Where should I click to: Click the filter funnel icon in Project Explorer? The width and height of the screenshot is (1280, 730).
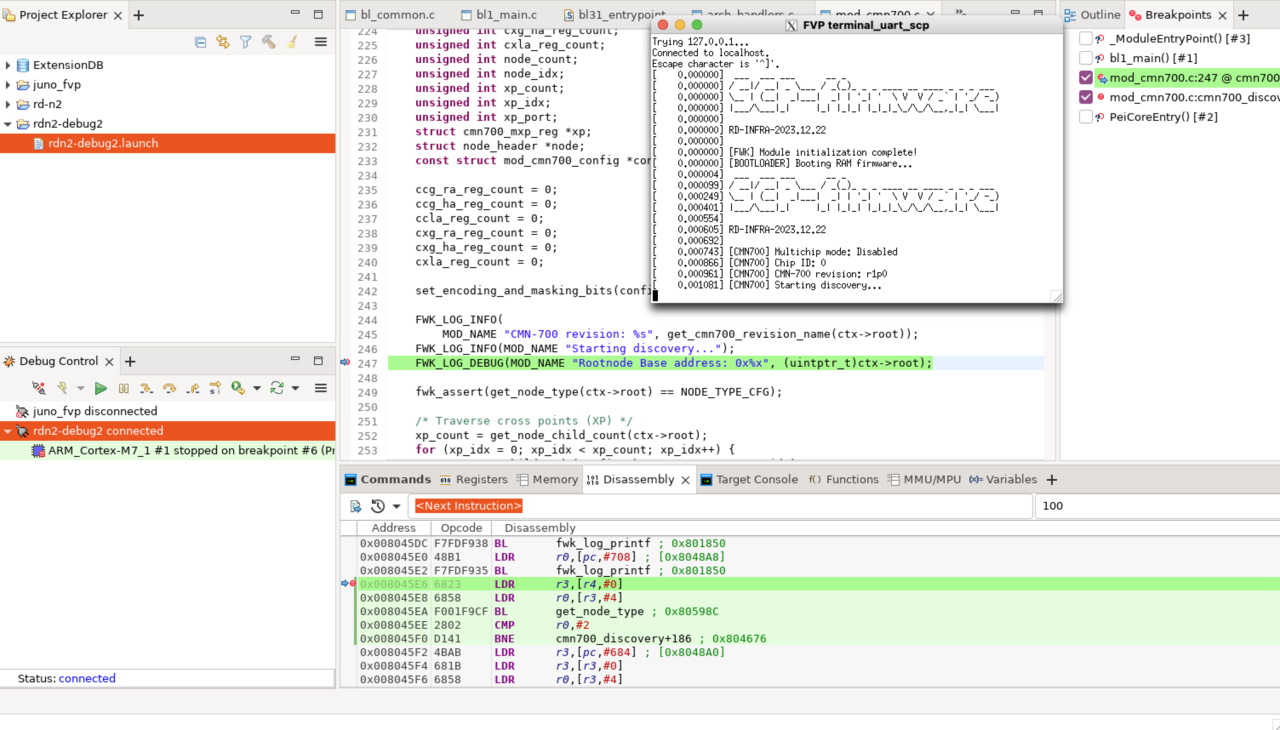coord(245,42)
